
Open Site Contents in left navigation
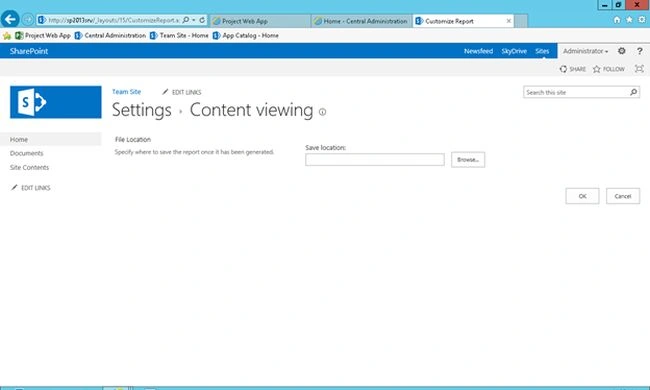pos(29,167)
